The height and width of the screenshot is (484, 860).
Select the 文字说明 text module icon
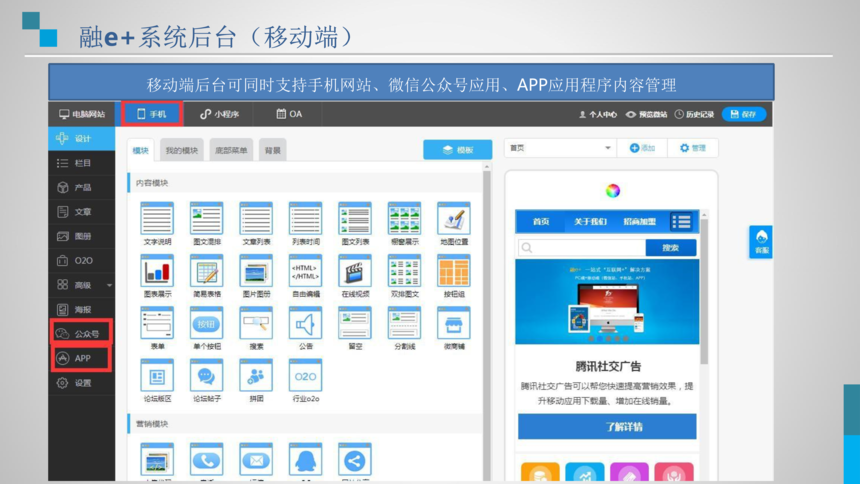157,218
